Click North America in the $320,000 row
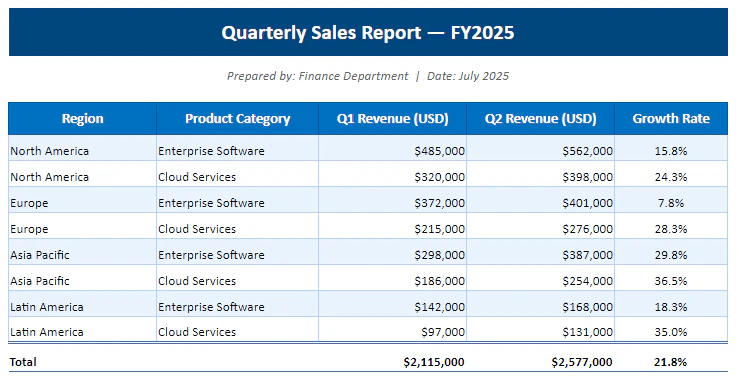 (x=49, y=177)
